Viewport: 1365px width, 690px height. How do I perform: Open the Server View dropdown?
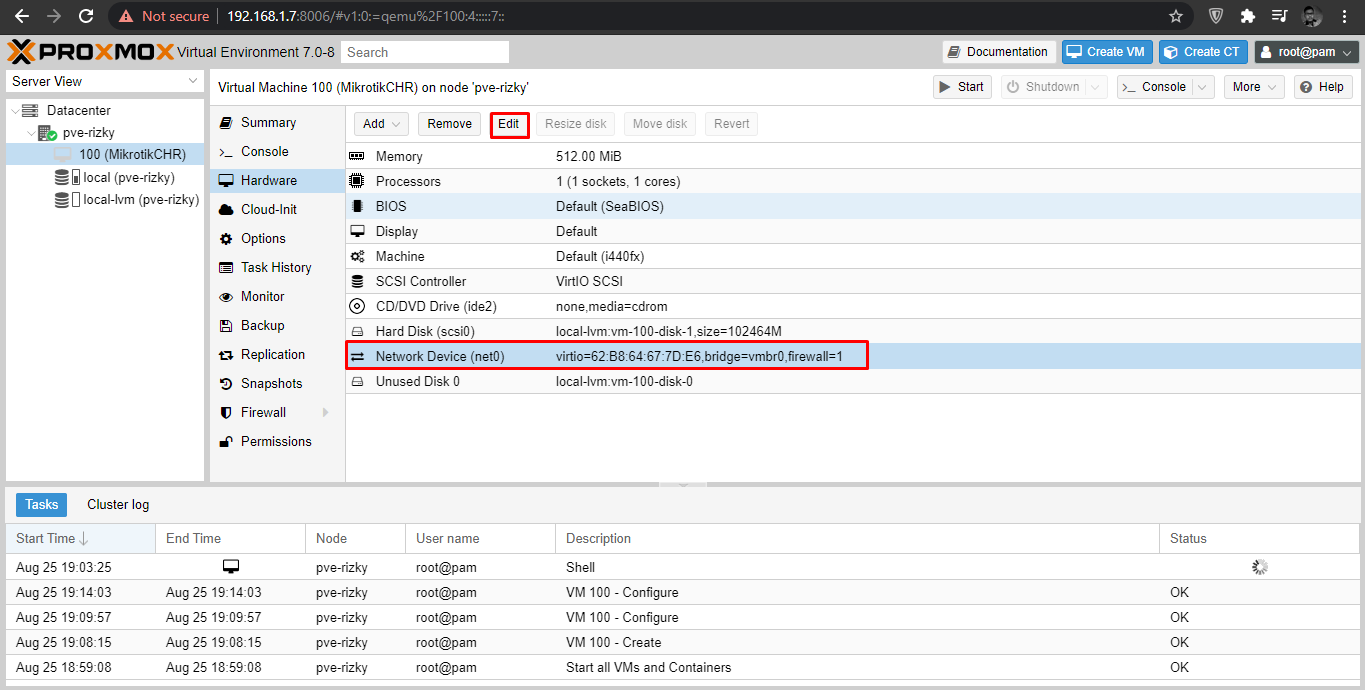point(105,81)
